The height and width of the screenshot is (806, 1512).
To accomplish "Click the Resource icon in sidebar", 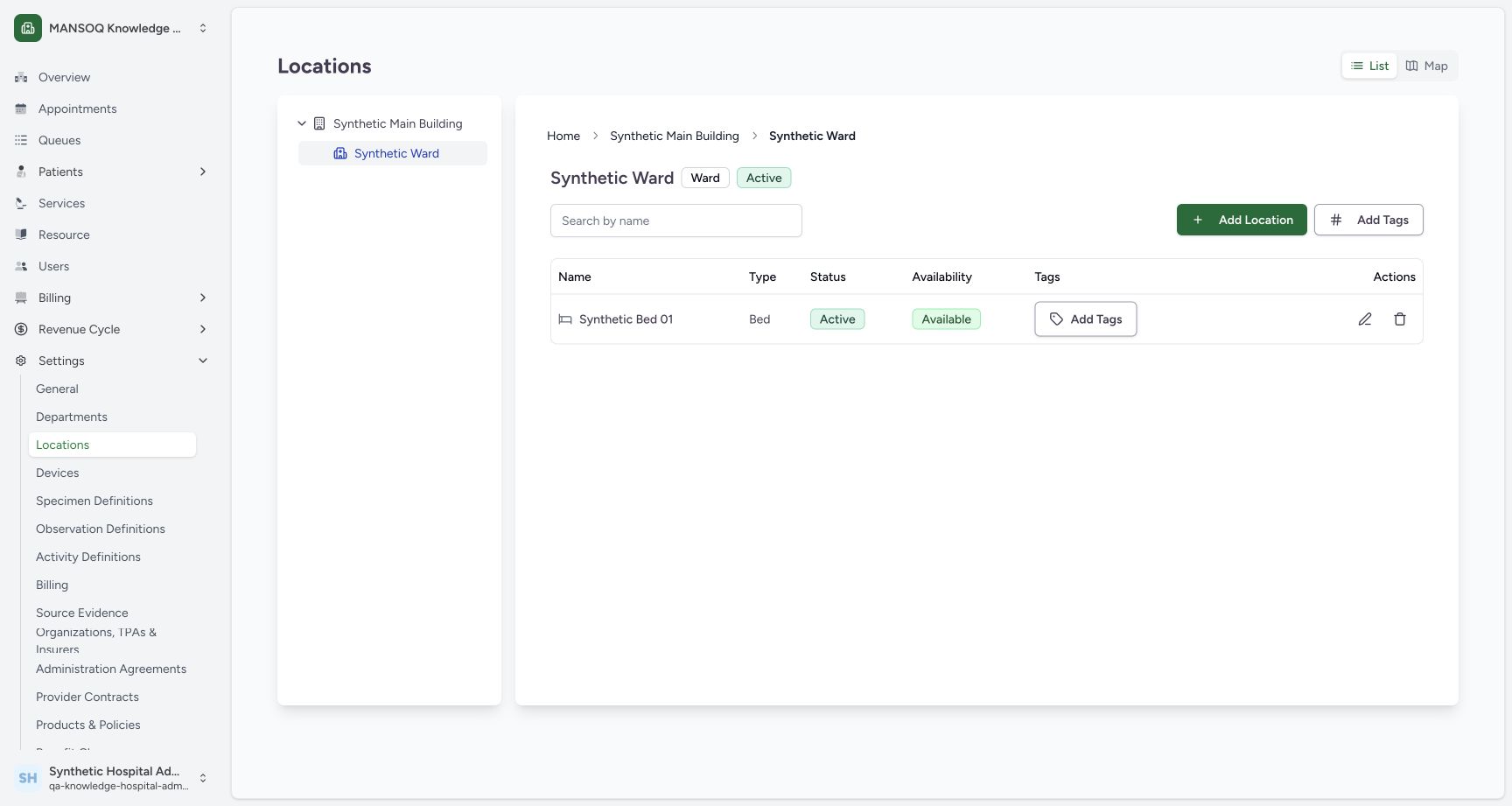I will tap(21, 235).
